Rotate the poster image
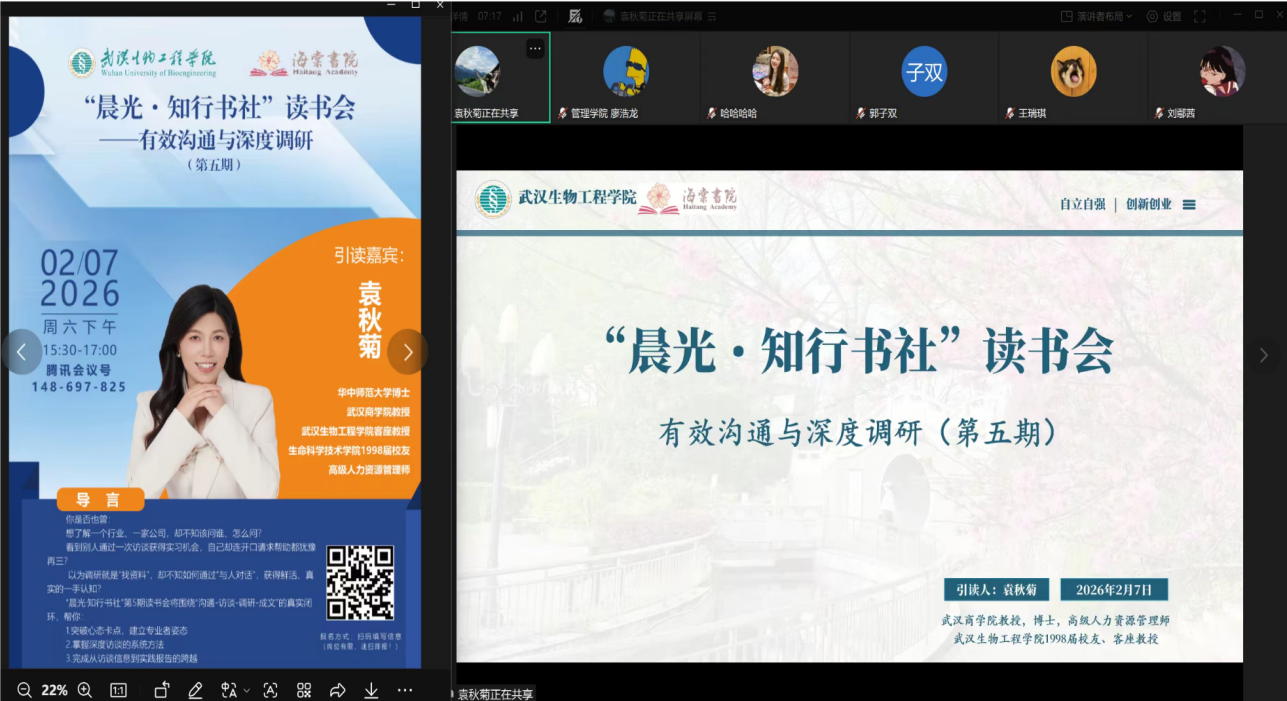This screenshot has height=701, width=1287. [162, 690]
